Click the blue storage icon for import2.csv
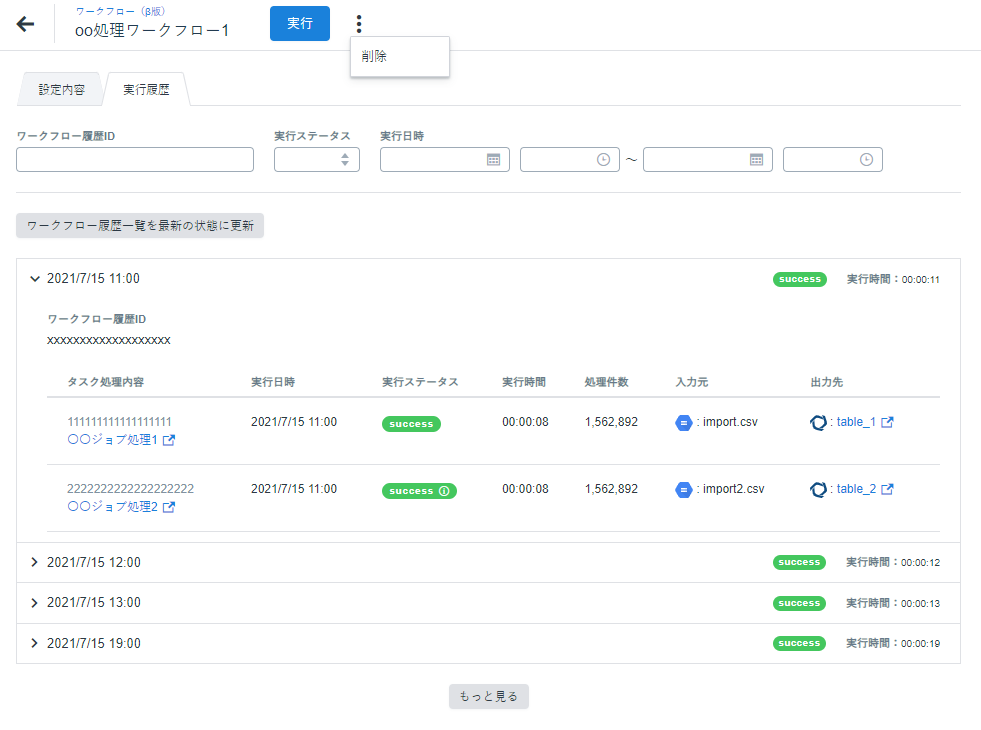981x730 pixels. click(684, 490)
